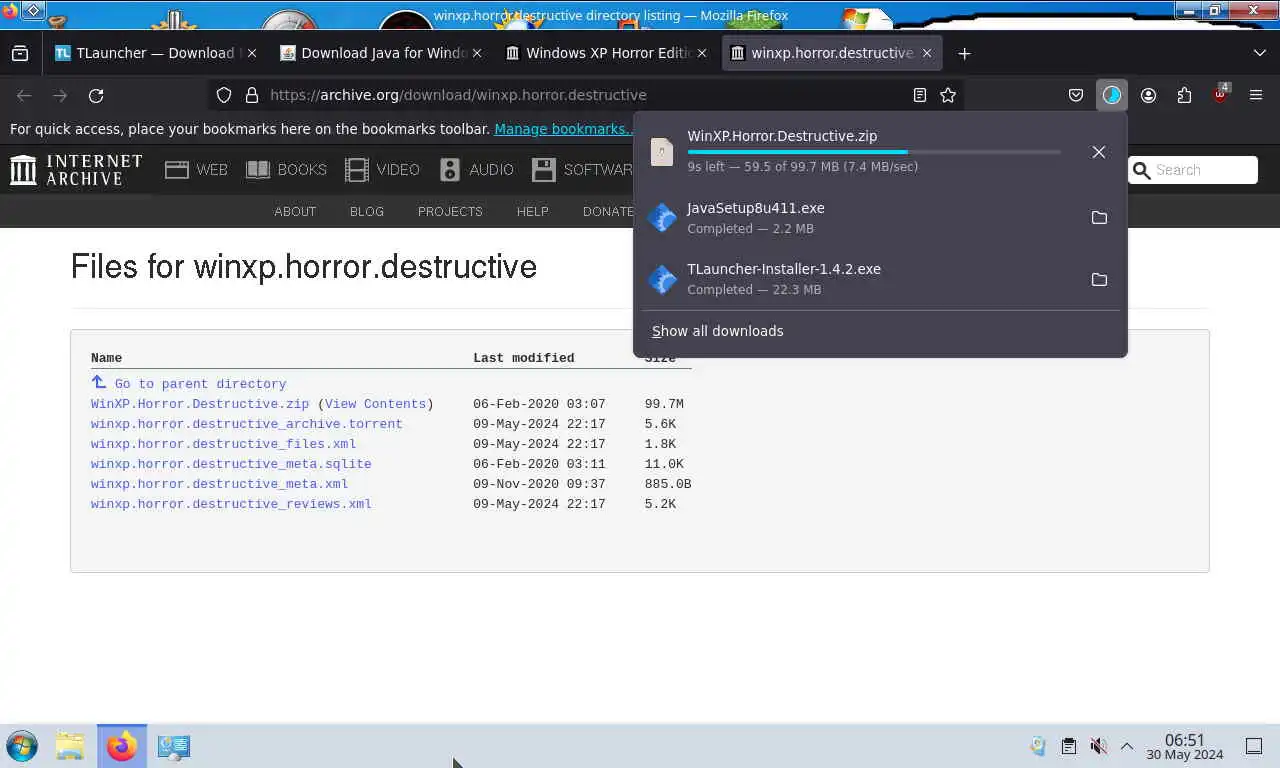Open winxp.horror.destructive_meta.xml
Image resolution: width=1280 pixels, height=768 pixels.
[219, 484]
